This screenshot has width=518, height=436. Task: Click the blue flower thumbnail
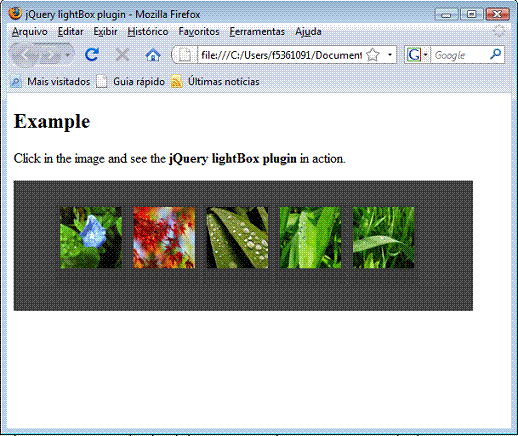[91, 237]
